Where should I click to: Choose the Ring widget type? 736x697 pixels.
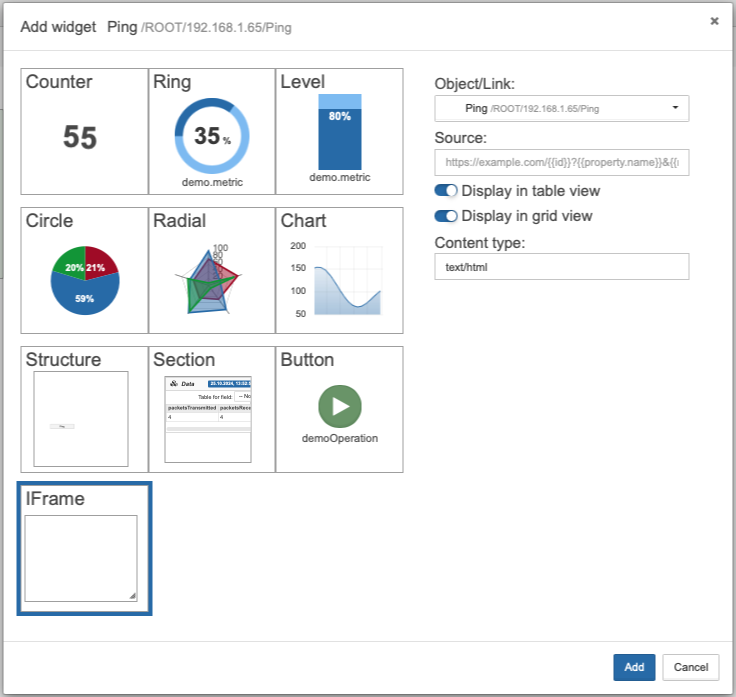[212, 131]
